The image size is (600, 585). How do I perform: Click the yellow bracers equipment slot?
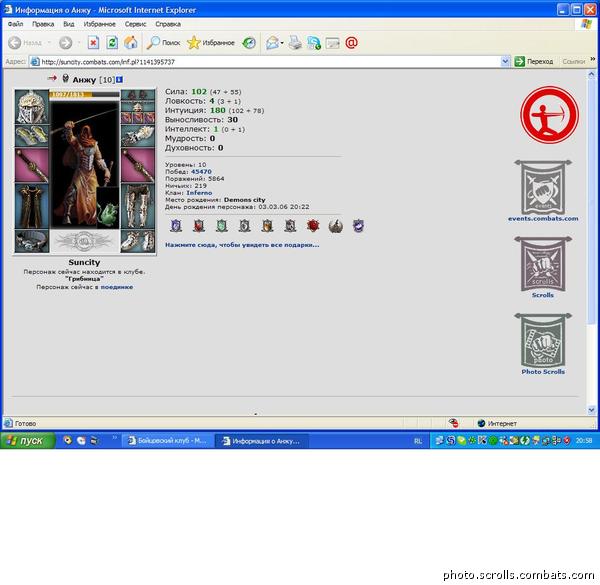coord(32,136)
